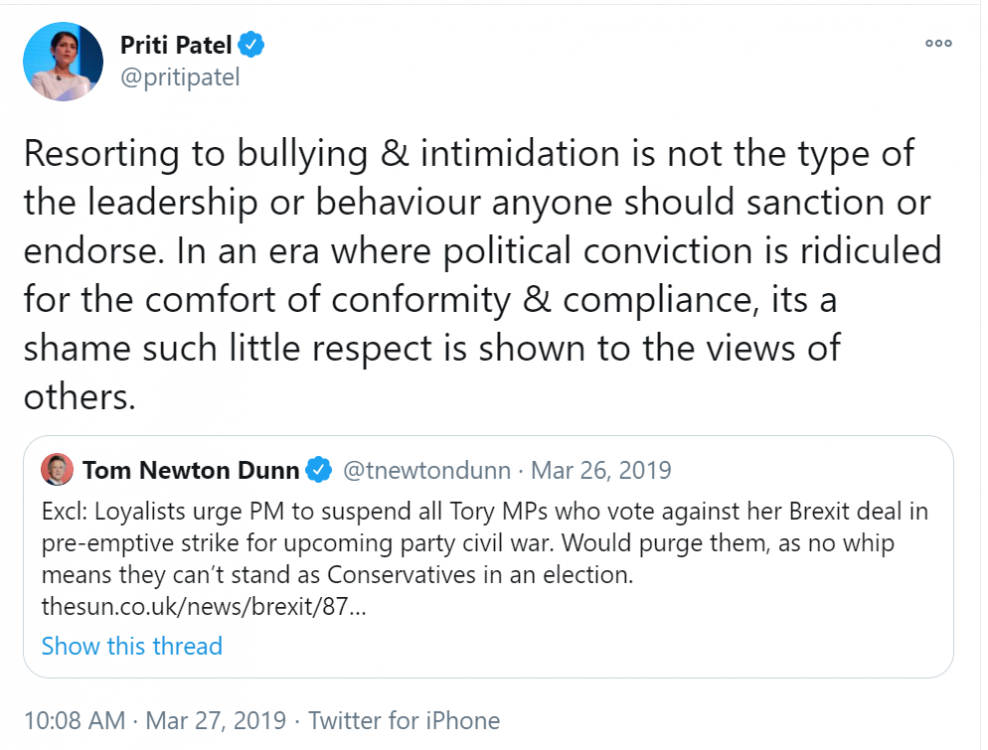The image size is (988, 750).
Task: Open the Twitter for iPhone source link
Action: [x=404, y=720]
